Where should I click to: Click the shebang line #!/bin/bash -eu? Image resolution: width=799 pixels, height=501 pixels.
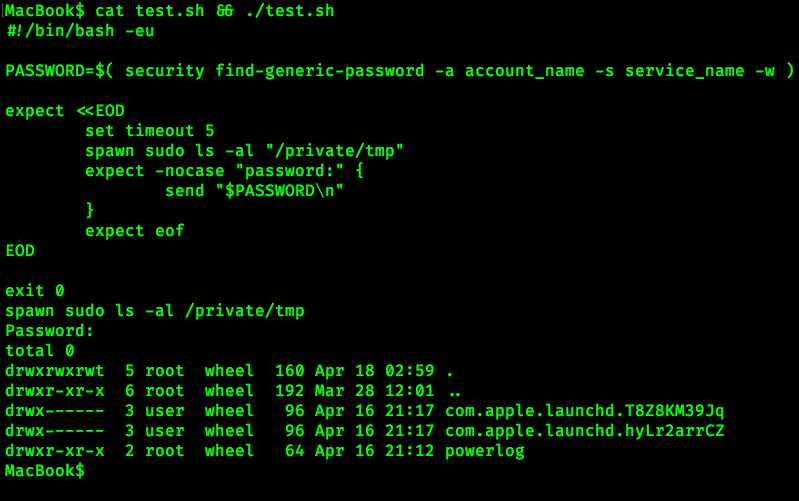click(x=80, y=30)
